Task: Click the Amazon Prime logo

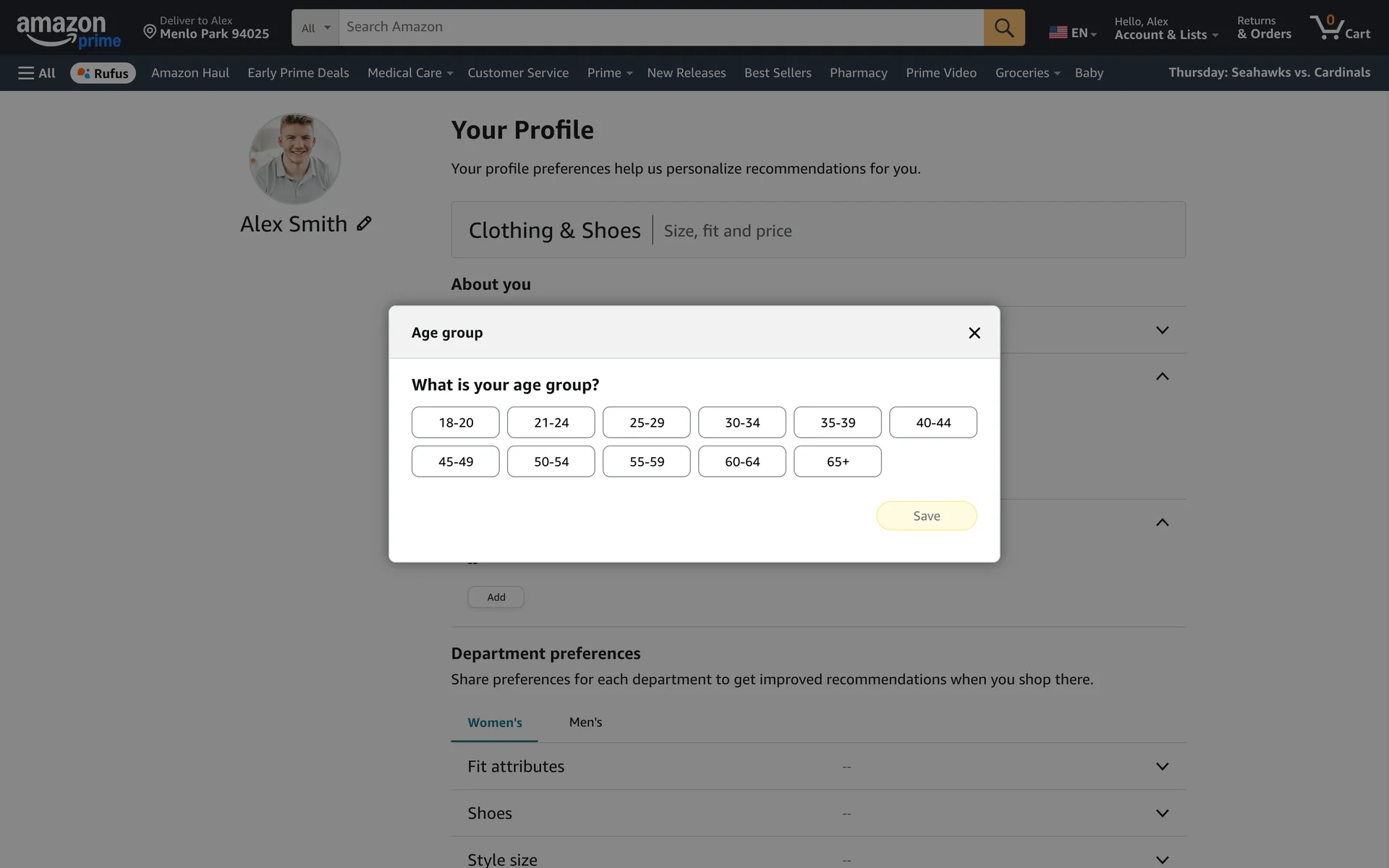Action: pos(68,31)
